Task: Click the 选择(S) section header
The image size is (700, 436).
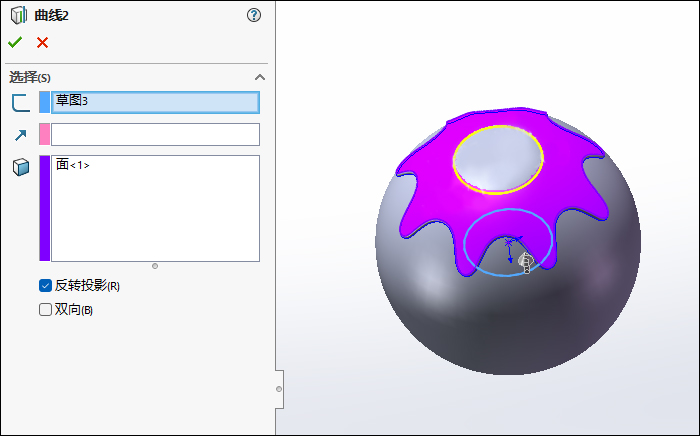Action: [30, 77]
